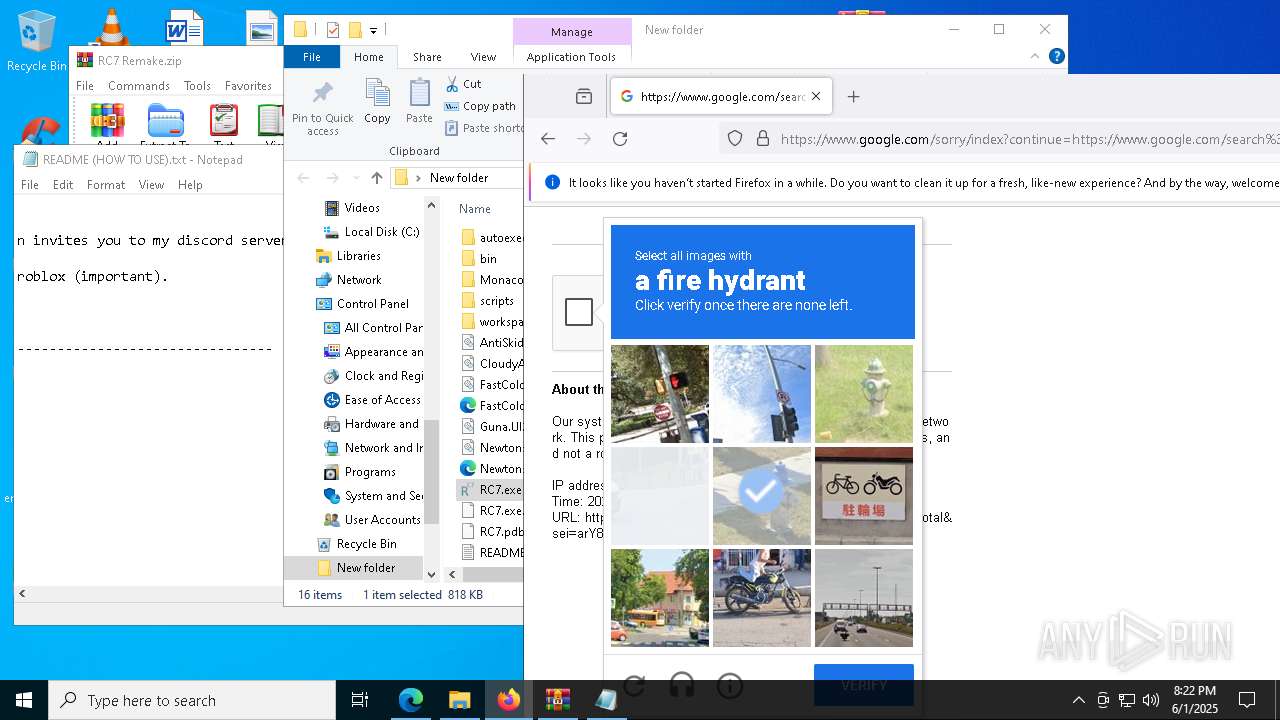1280x720 pixels.
Task: Select the bicycle parking sign captcha tile
Action: click(864, 496)
